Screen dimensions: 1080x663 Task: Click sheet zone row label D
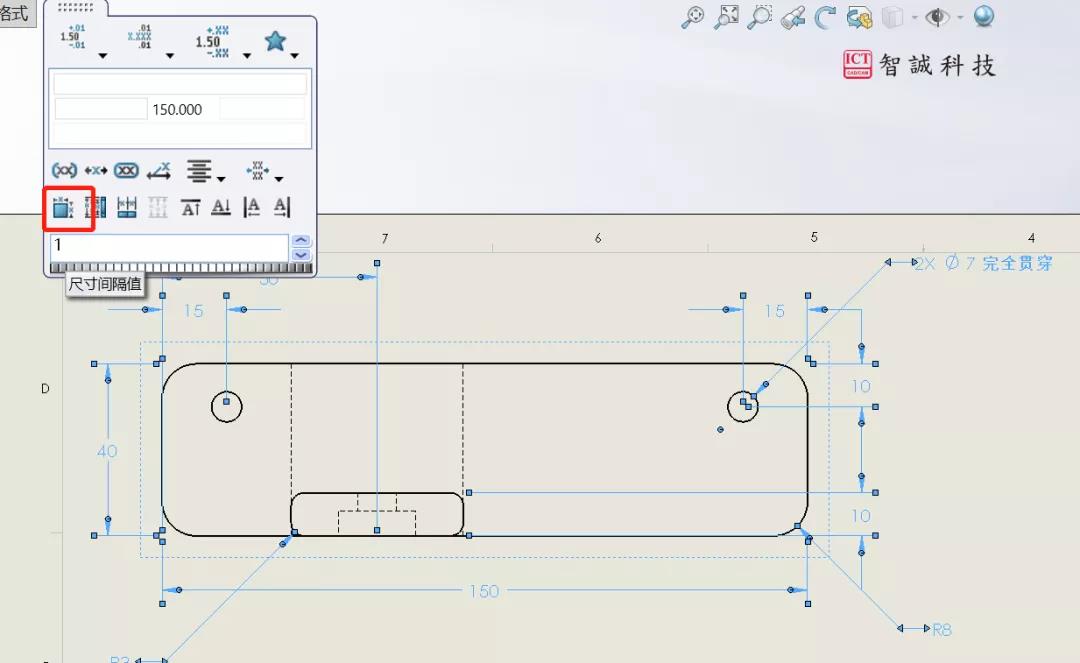pos(45,389)
